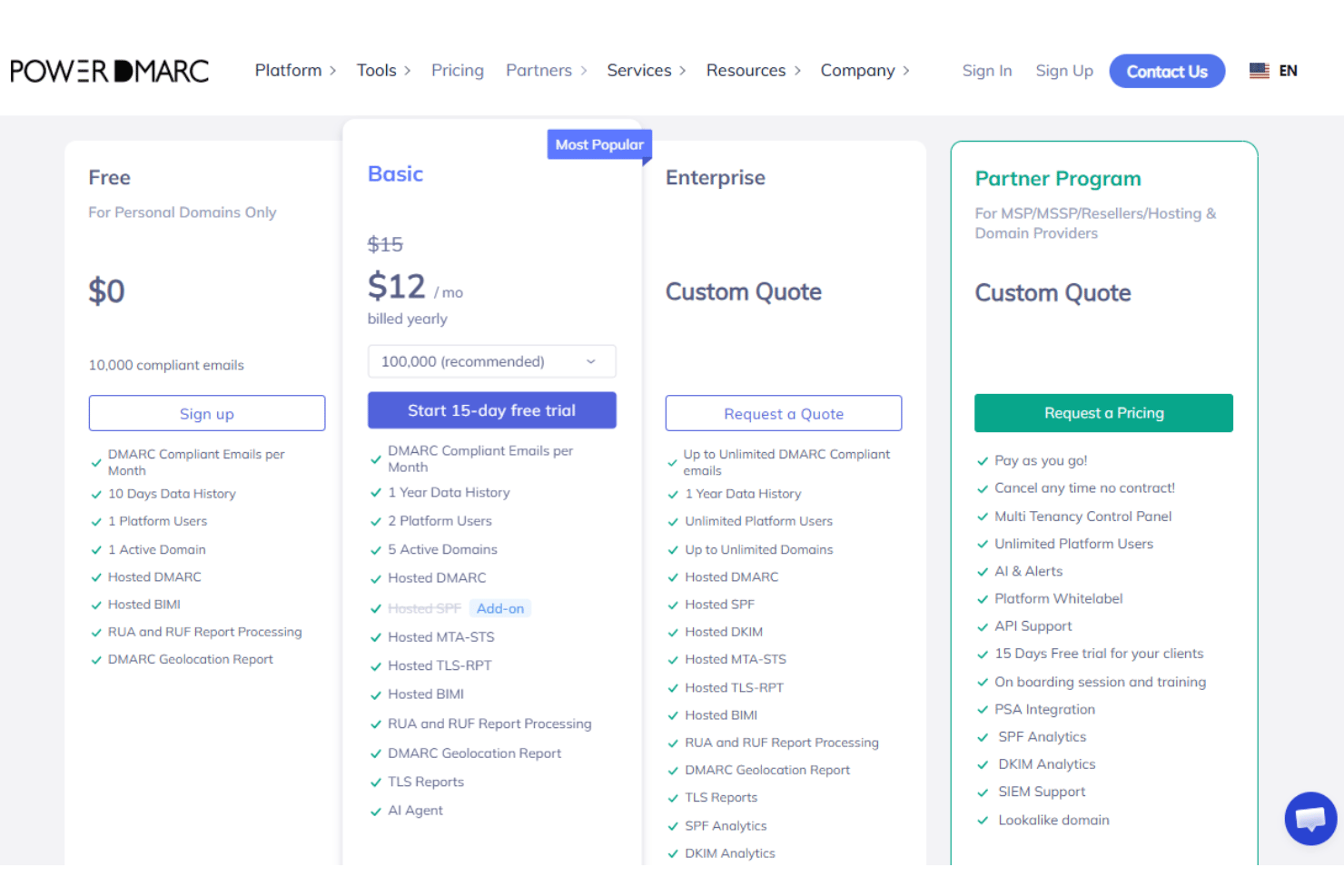Switch language via EN selector
Screen dimensions: 1344x896
pos(1288,71)
